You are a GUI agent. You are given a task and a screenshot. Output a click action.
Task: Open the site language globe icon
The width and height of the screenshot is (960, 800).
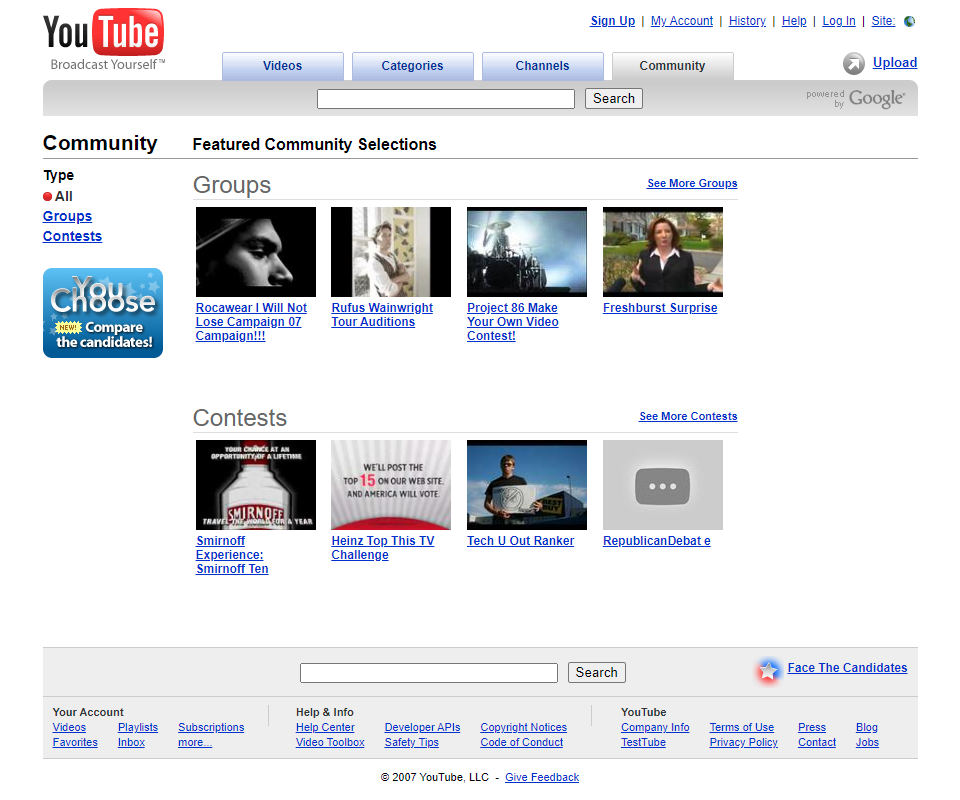coord(910,21)
